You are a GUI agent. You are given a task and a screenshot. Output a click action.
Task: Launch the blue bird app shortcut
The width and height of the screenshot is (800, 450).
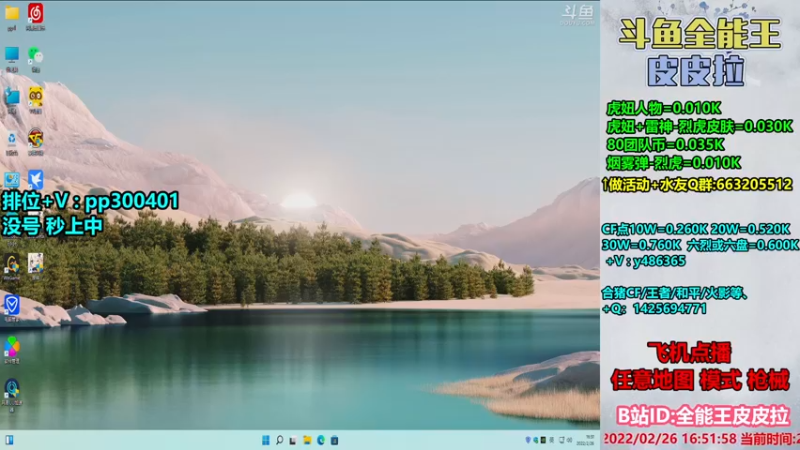click(x=35, y=180)
